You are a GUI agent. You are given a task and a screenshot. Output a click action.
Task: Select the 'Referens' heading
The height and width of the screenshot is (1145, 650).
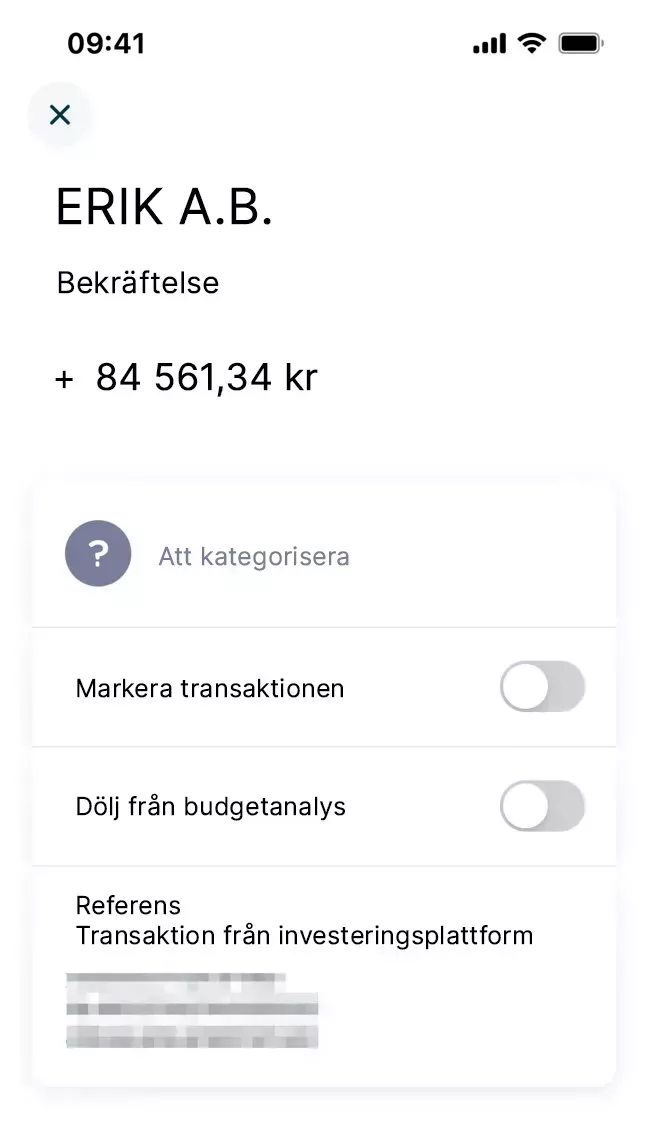click(128, 905)
